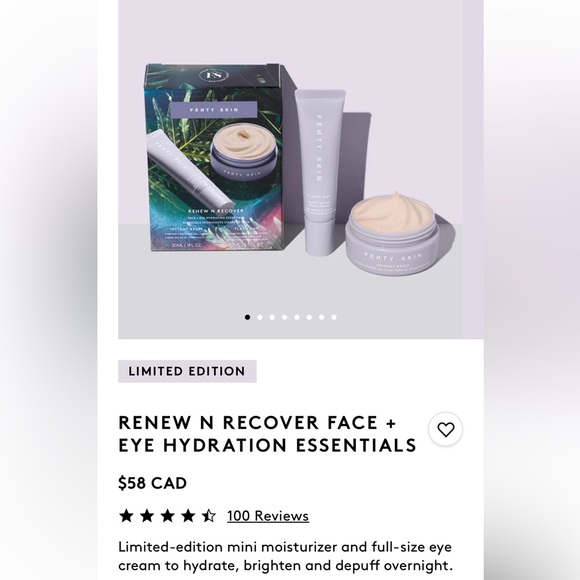Select the fourth image carousel dot
The height and width of the screenshot is (580, 580).
tap(284, 317)
